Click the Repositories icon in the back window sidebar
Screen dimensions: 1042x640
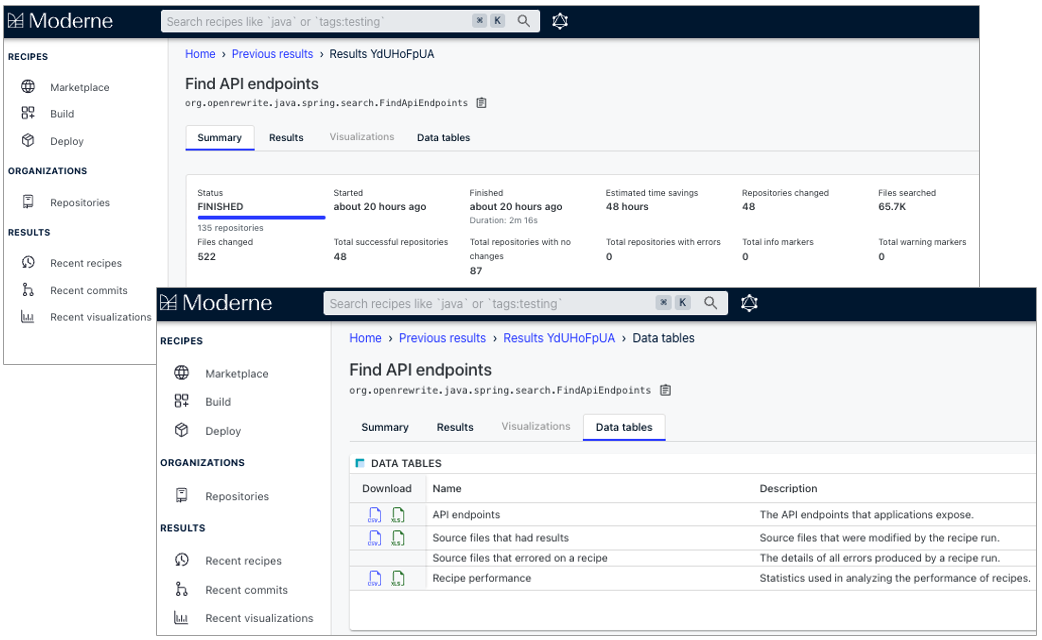pos(28,202)
